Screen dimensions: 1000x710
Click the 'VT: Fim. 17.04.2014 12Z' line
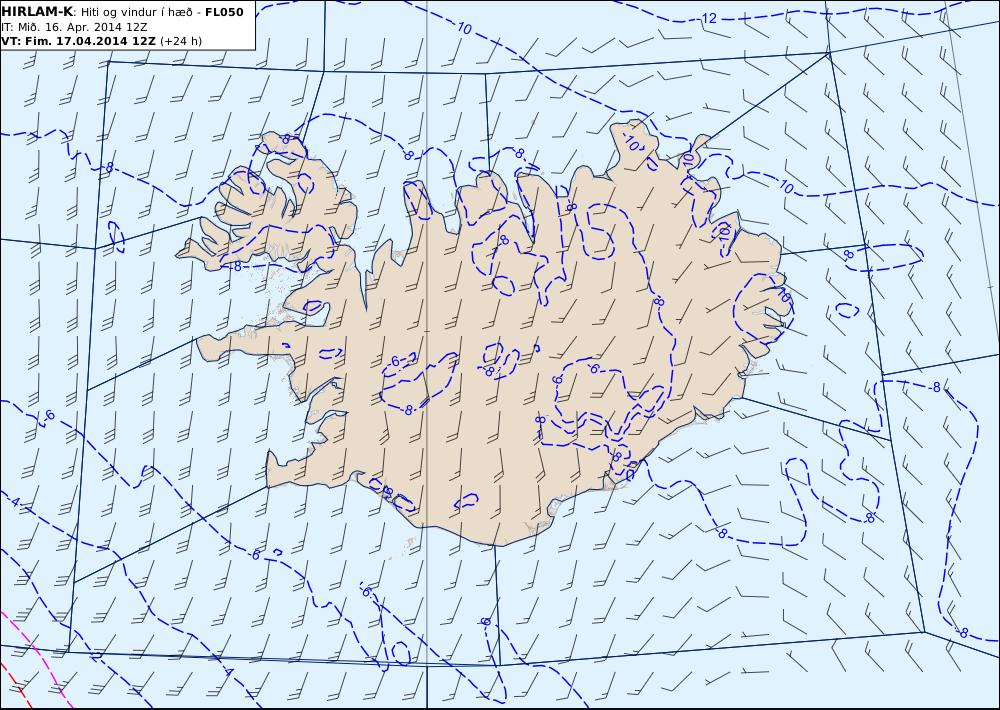tap(78, 41)
